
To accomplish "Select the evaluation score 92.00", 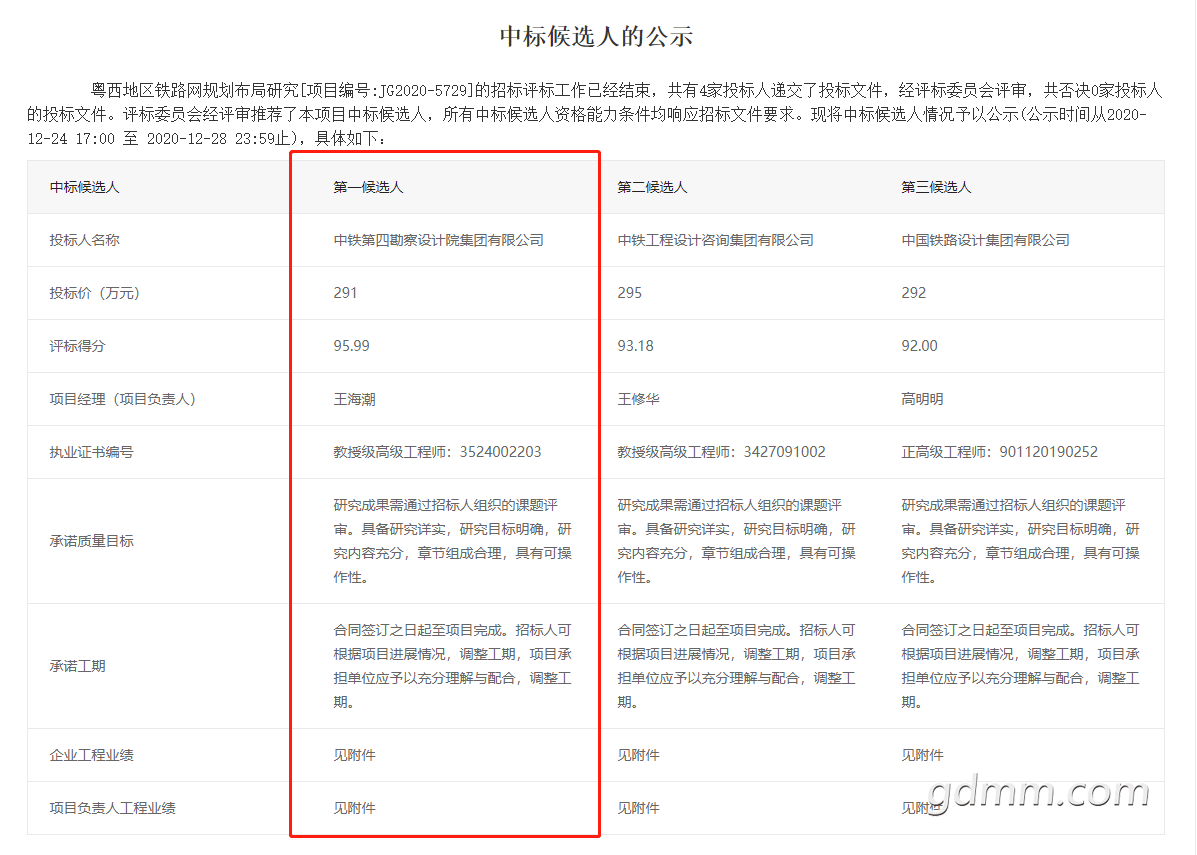I will [920, 346].
